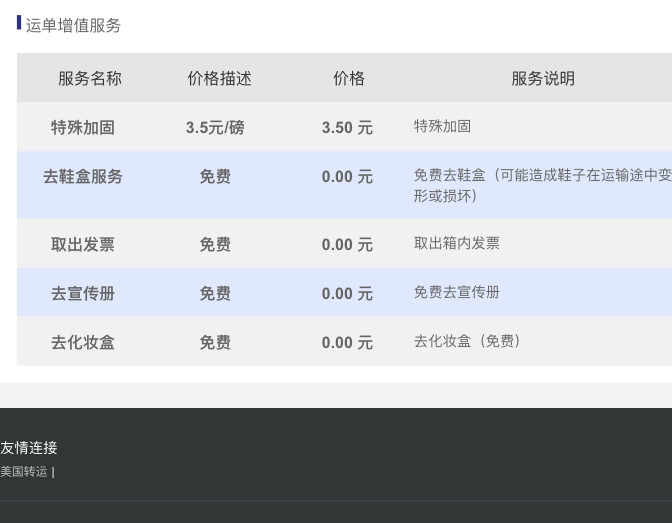Select the 3.50 元 price value

[347, 127]
